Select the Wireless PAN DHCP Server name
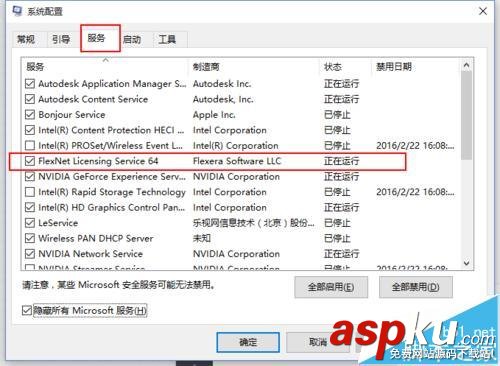The width and height of the screenshot is (500, 366). click(96, 238)
